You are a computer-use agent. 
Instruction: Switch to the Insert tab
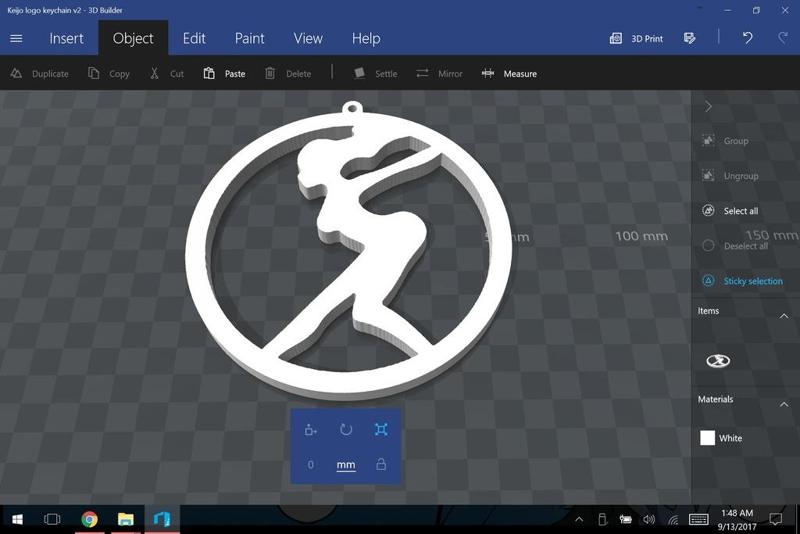(67, 38)
